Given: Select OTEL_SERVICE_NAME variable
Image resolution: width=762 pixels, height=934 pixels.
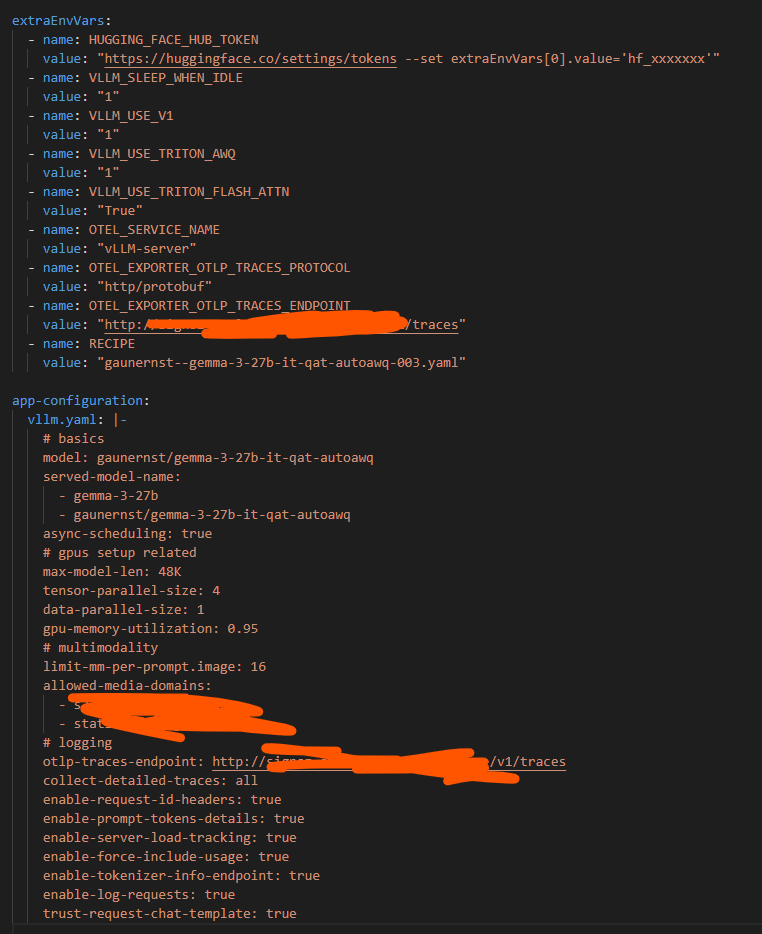Looking at the screenshot, I should point(154,230).
